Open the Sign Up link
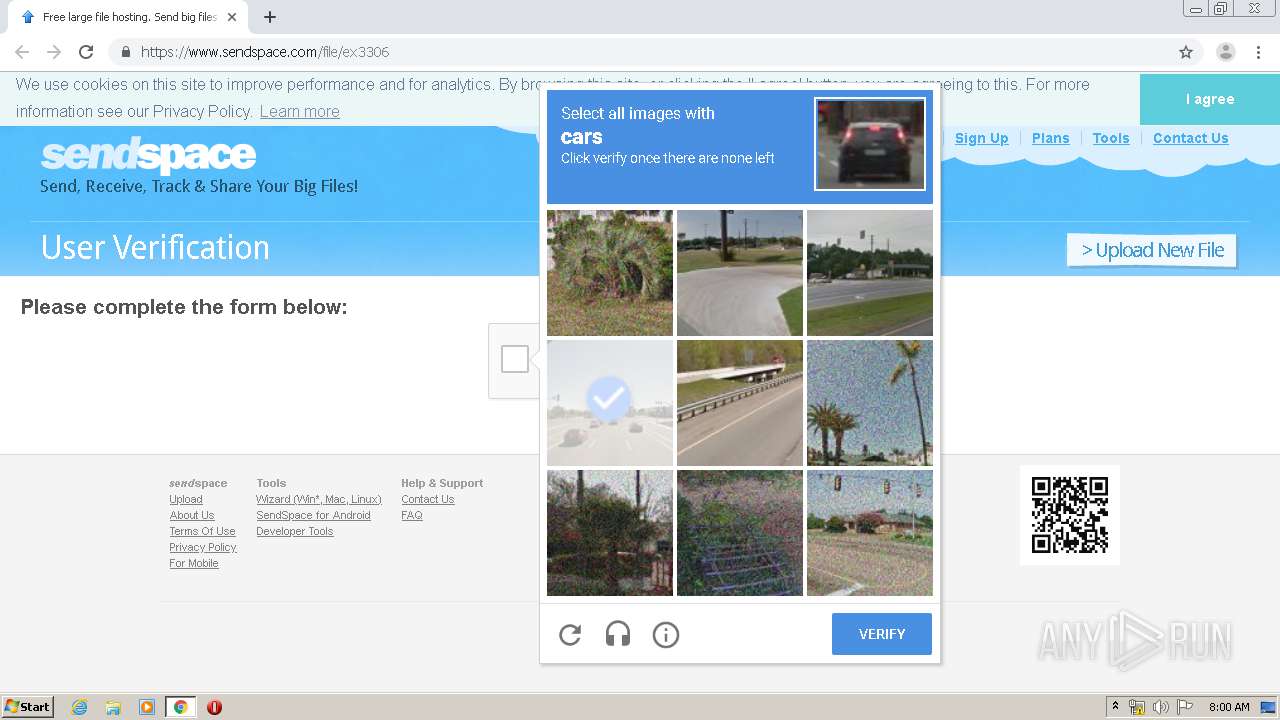The image size is (1280, 720). [982, 138]
